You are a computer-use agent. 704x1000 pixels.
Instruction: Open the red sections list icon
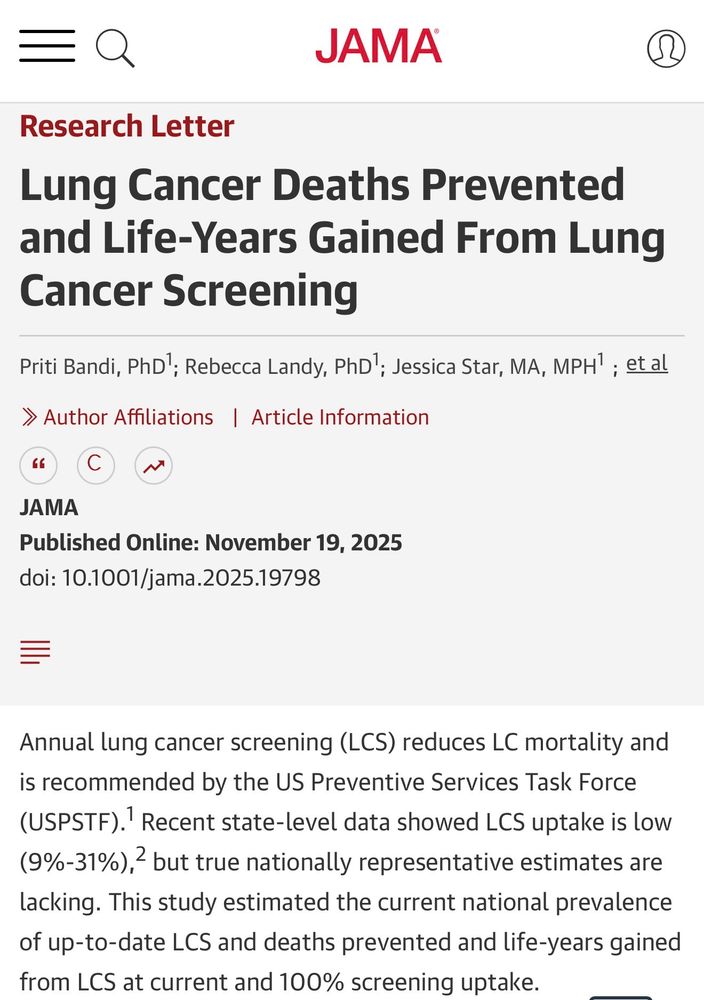[x=35, y=653]
